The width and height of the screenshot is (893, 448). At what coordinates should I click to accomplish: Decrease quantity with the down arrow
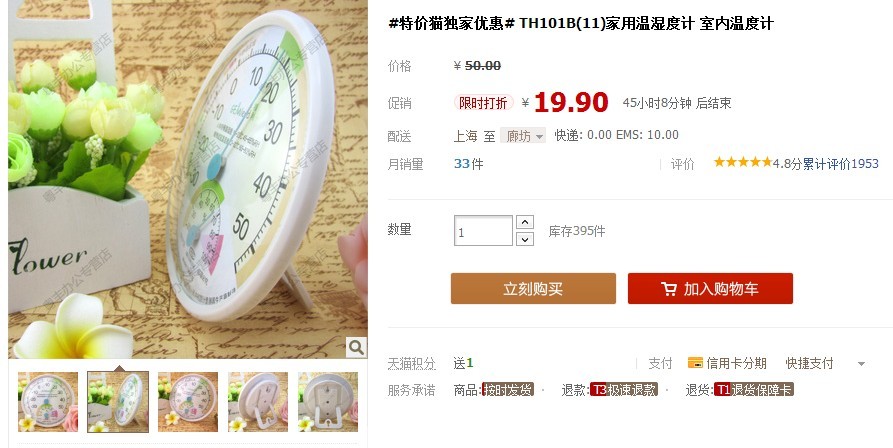pyautogui.click(x=525, y=239)
